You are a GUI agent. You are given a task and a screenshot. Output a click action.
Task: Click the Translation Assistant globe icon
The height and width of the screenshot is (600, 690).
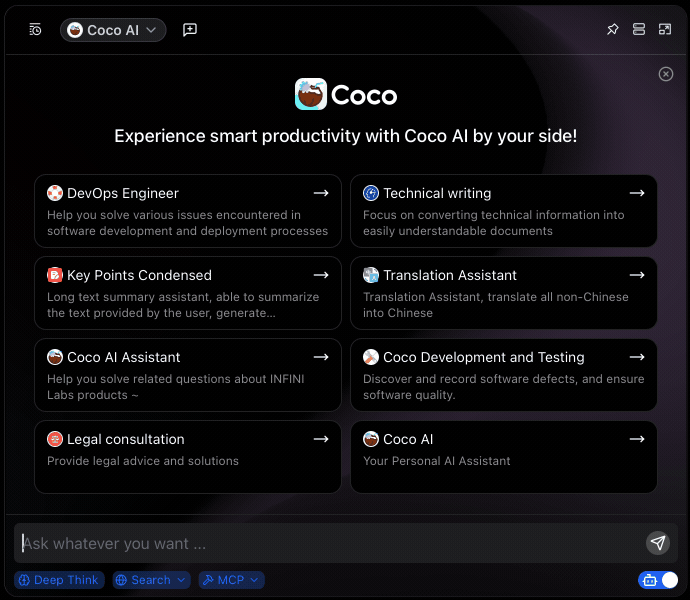[x=371, y=275]
